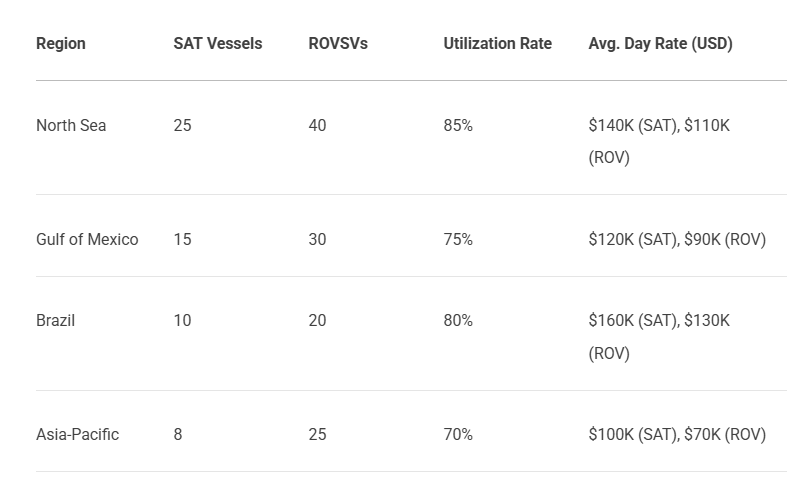Click the Region column header
808x492 pixels.
point(61,44)
